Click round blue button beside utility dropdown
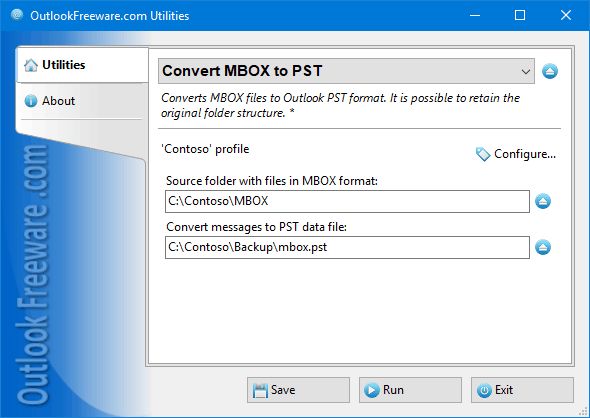Viewport: 590px width, 418px height. point(550,71)
